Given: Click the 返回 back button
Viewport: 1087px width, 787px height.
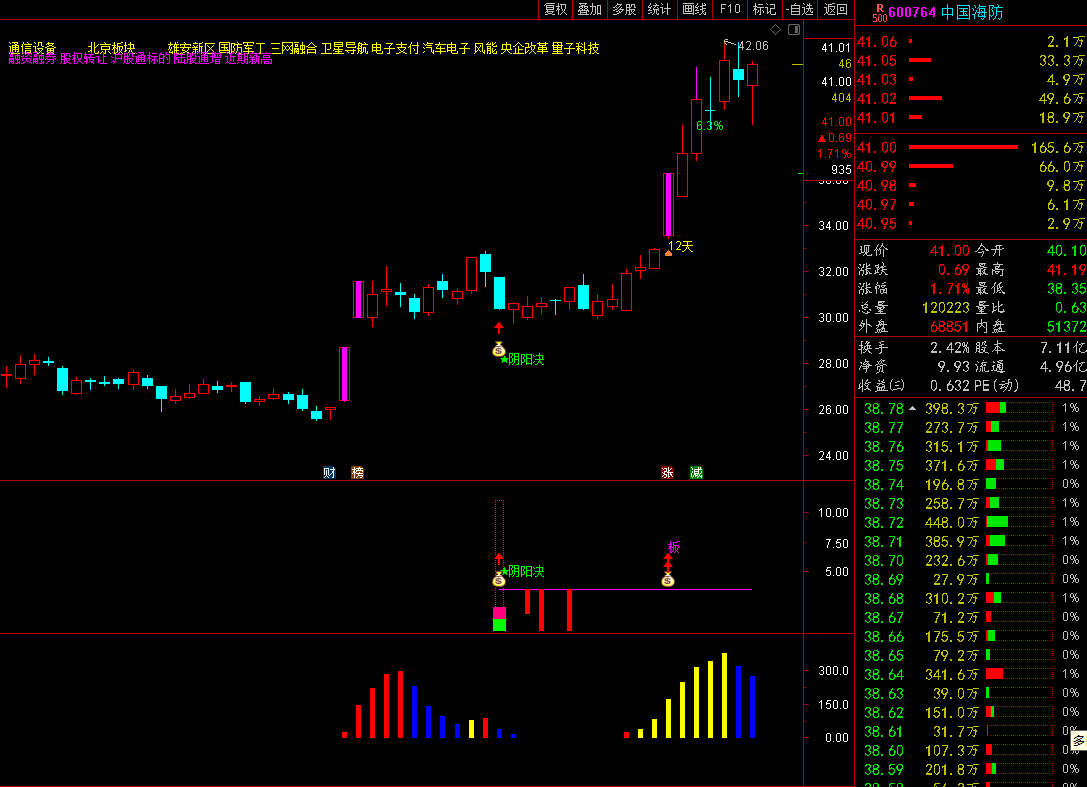Looking at the screenshot, I should 835,9.
